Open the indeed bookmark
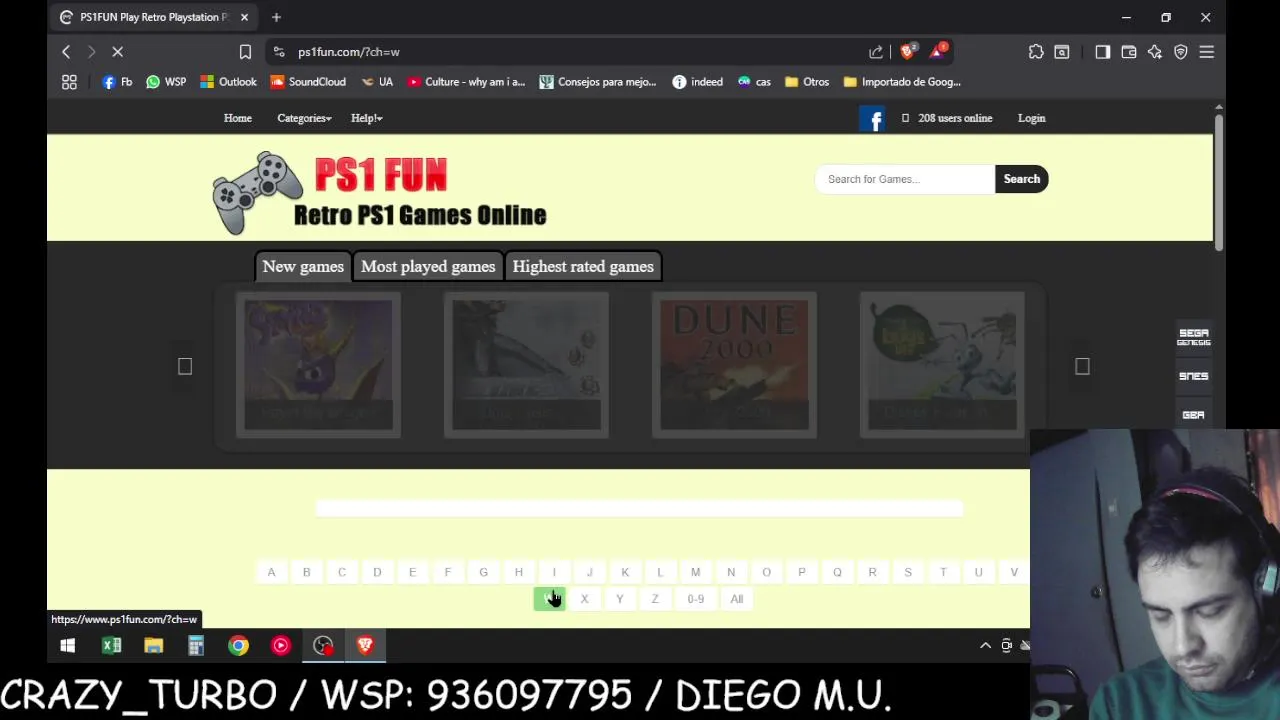The image size is (1280, 720). 697,82
